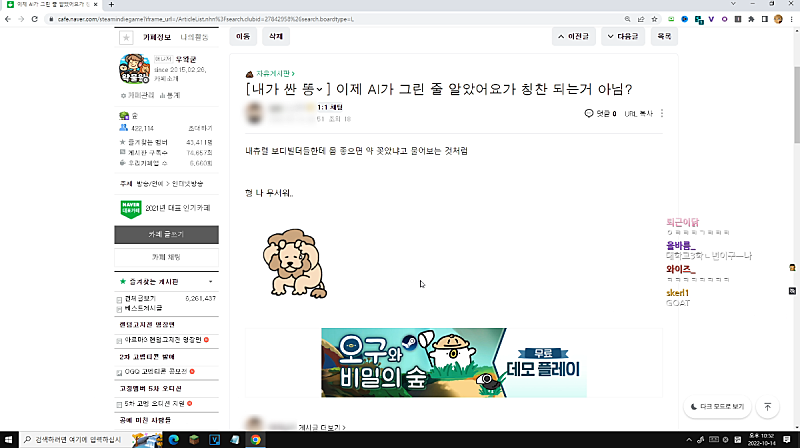Image resolution: width=800 pixels, height=448 pixels.
Task: Click the 이동 button
Action: [243, 36]
